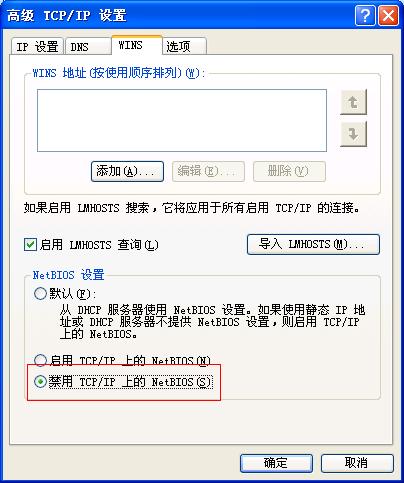The width and height of the screenshot is (404, 483).
Task: Click the 删除 button
Action: (x=289, y=171)
